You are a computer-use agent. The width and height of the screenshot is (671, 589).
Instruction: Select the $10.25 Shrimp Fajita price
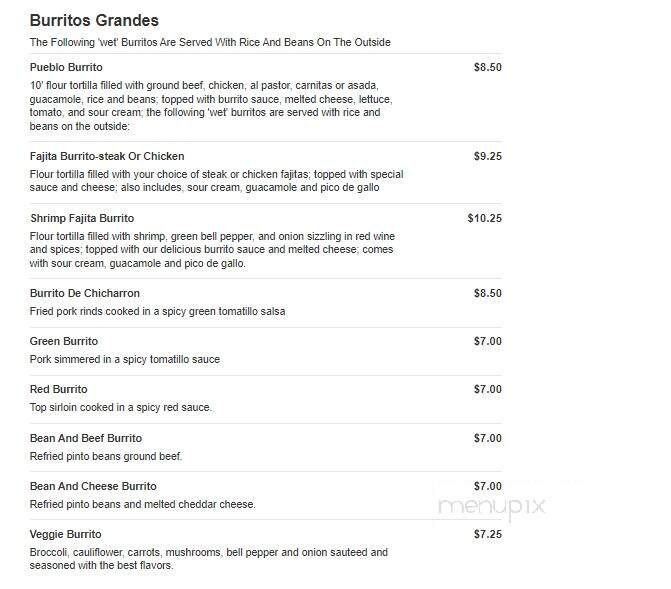(484, 218)
